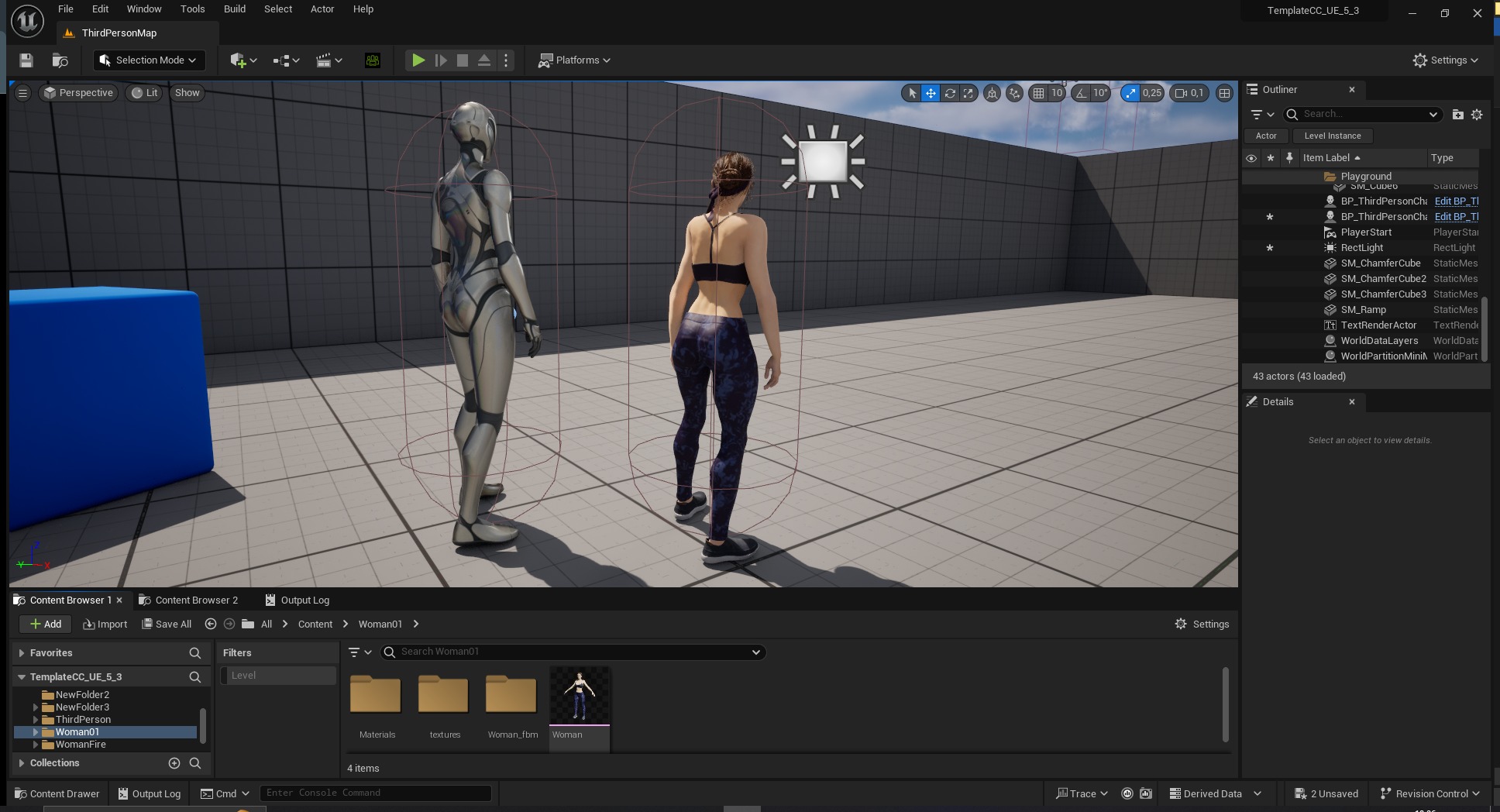Open the Tools menu
Viewport: 1500px width, 812px height.
(x=192, y=9)
